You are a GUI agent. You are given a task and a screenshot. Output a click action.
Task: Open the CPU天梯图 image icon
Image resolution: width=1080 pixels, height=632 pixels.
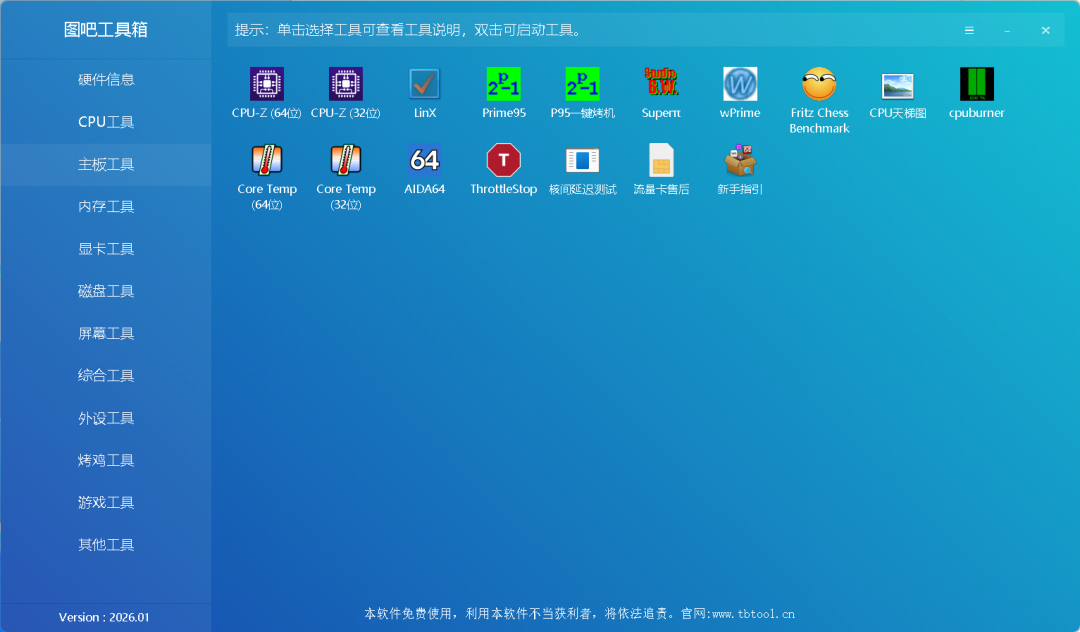point(897,86)
